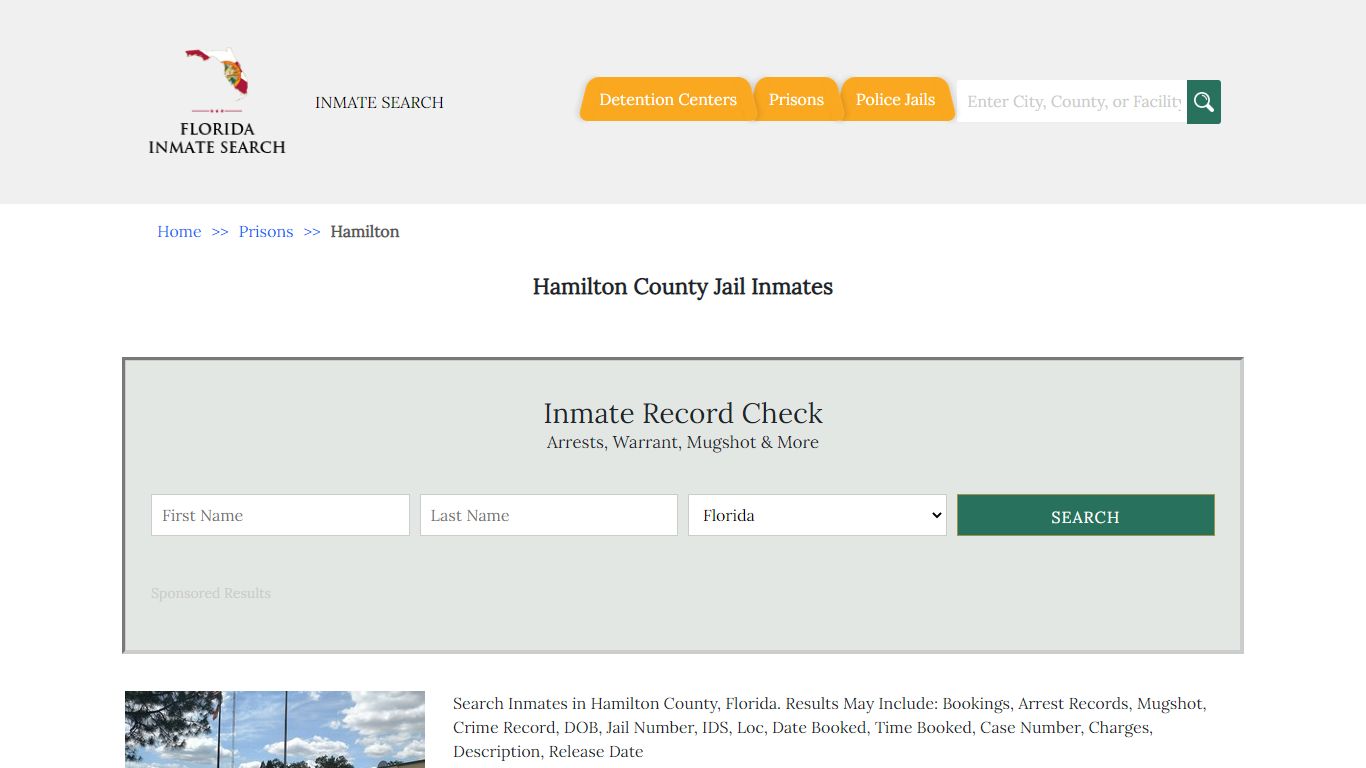The height and width of the screenshot is (768, 1366).
Task: Click the Hamilton breadcrumb text
Action: tap(365, 231)
